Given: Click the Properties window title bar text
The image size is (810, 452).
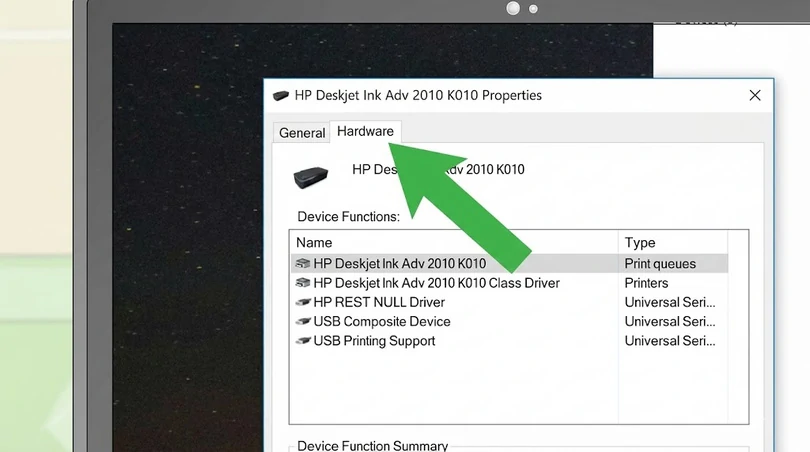Looking at the screenshot, I should 418,96.
